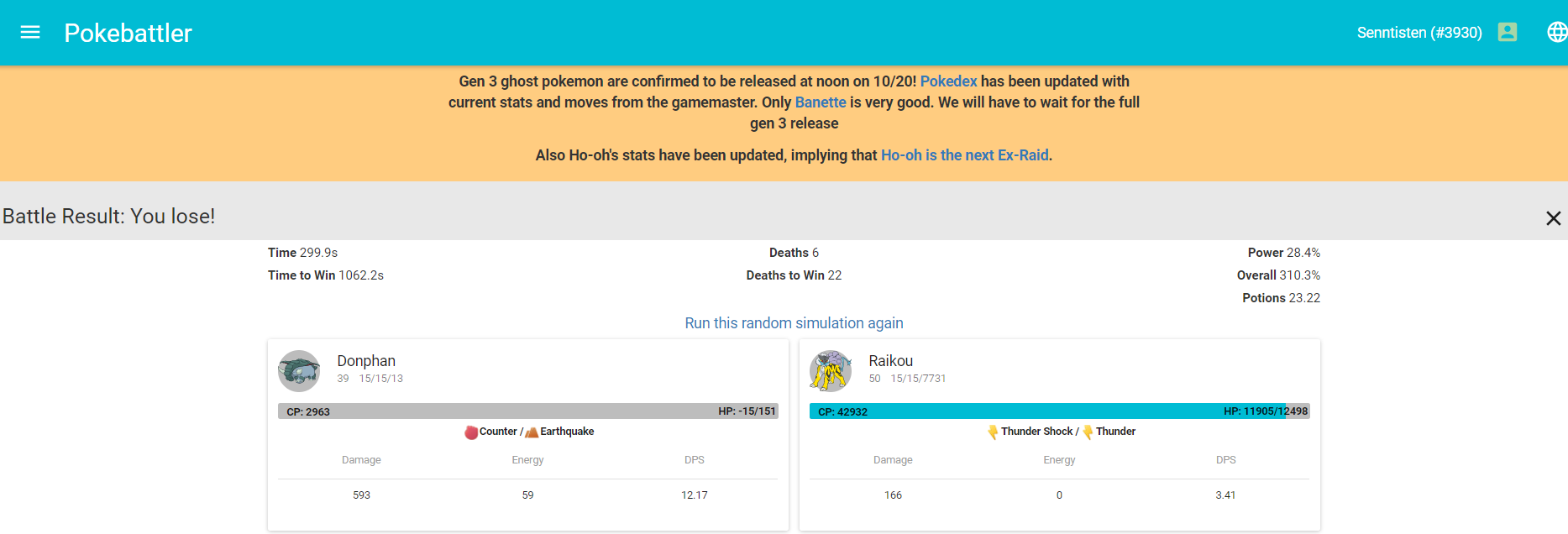Open the Ho-oh is the next Ex-Raid link

click(x=965, y=155)
